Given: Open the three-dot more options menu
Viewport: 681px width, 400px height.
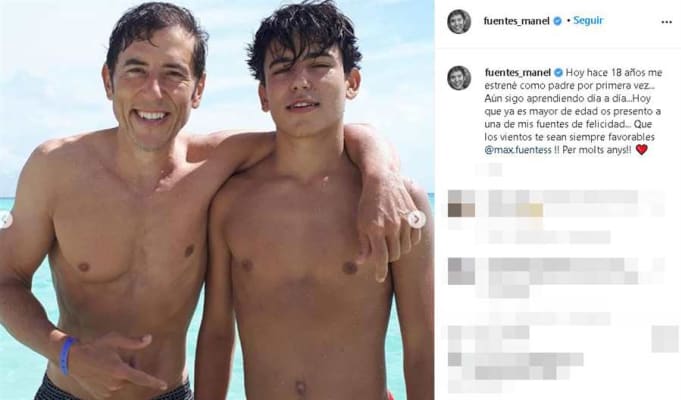Looking at the screenshot, I should (666, 22).
